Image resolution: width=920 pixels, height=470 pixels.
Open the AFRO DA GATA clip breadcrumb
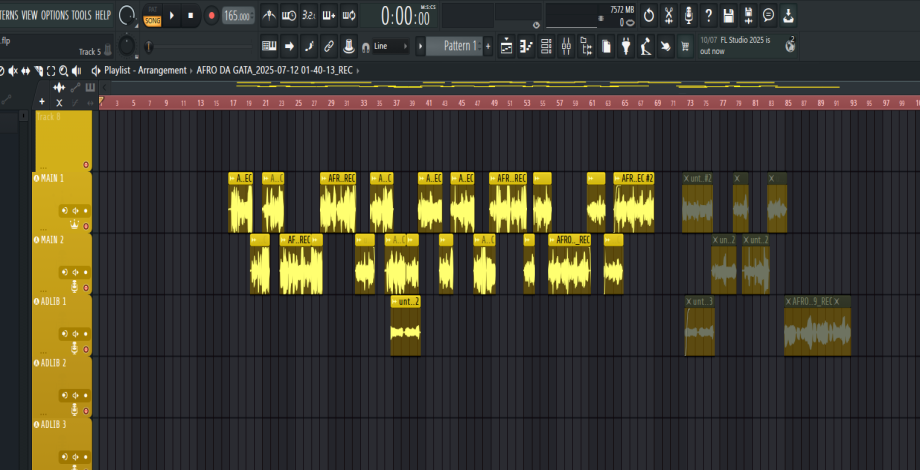tap(275, 71)
